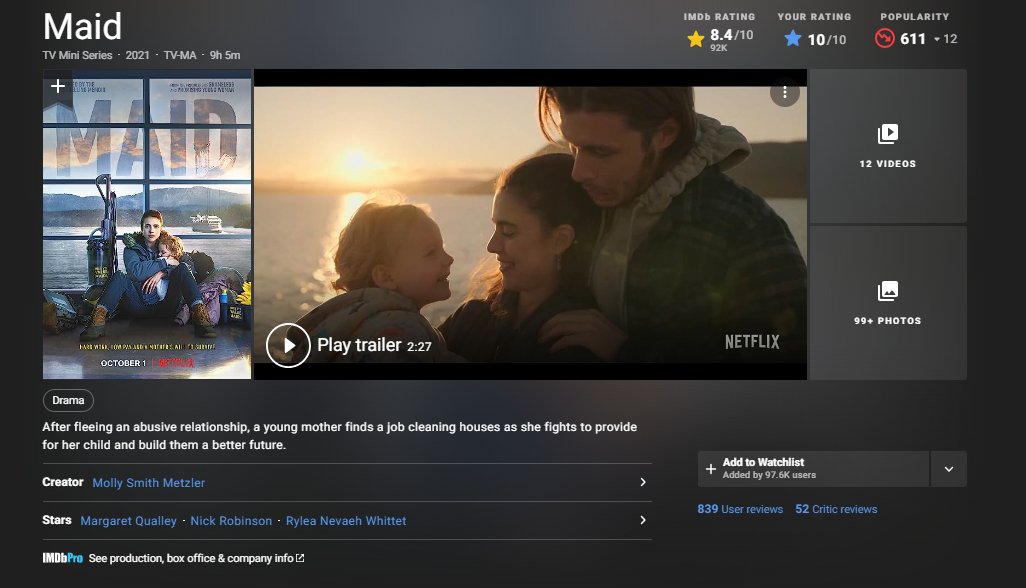Click the plus watchlist ribbon on the poster
Viewport: 1026px width, 588px height.
(58, 88)
